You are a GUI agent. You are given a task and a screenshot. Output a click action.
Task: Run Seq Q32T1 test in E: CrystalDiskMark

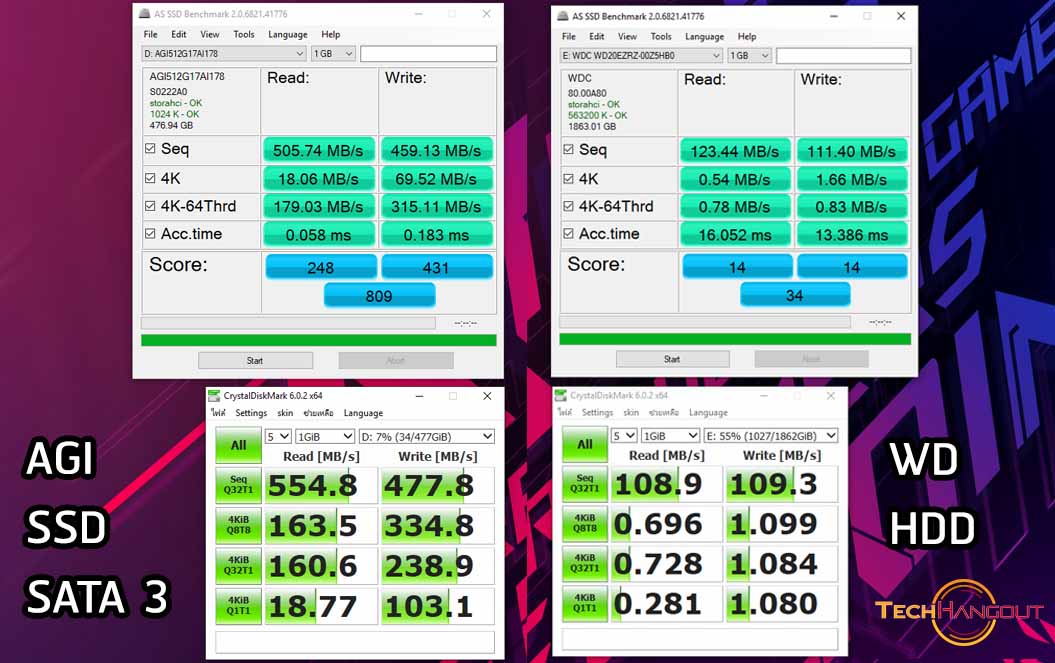click(x=585, y=484)
